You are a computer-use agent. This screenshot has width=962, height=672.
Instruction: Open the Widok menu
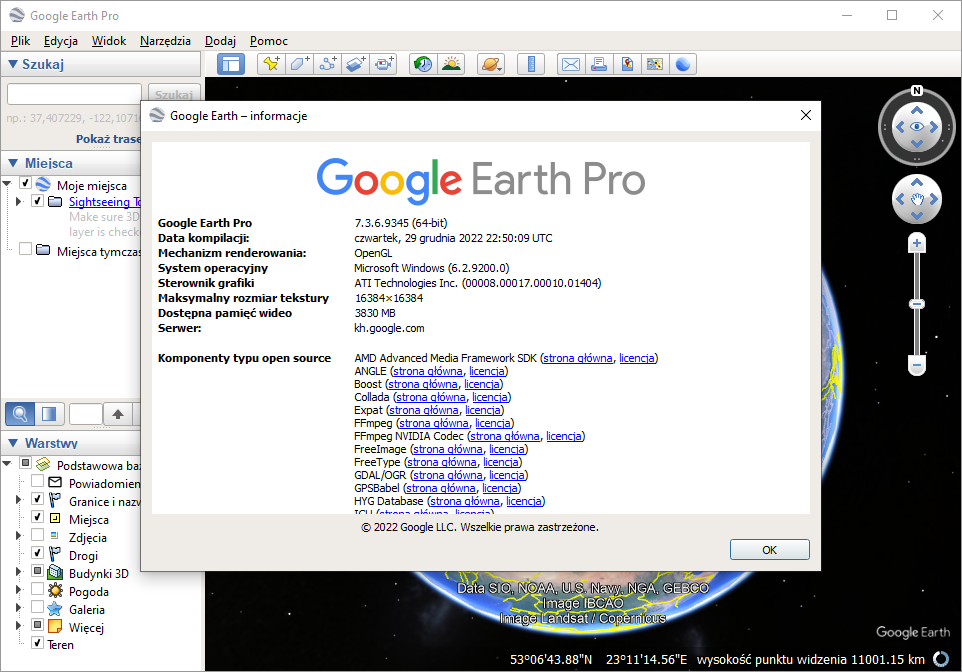click(109, 41)
